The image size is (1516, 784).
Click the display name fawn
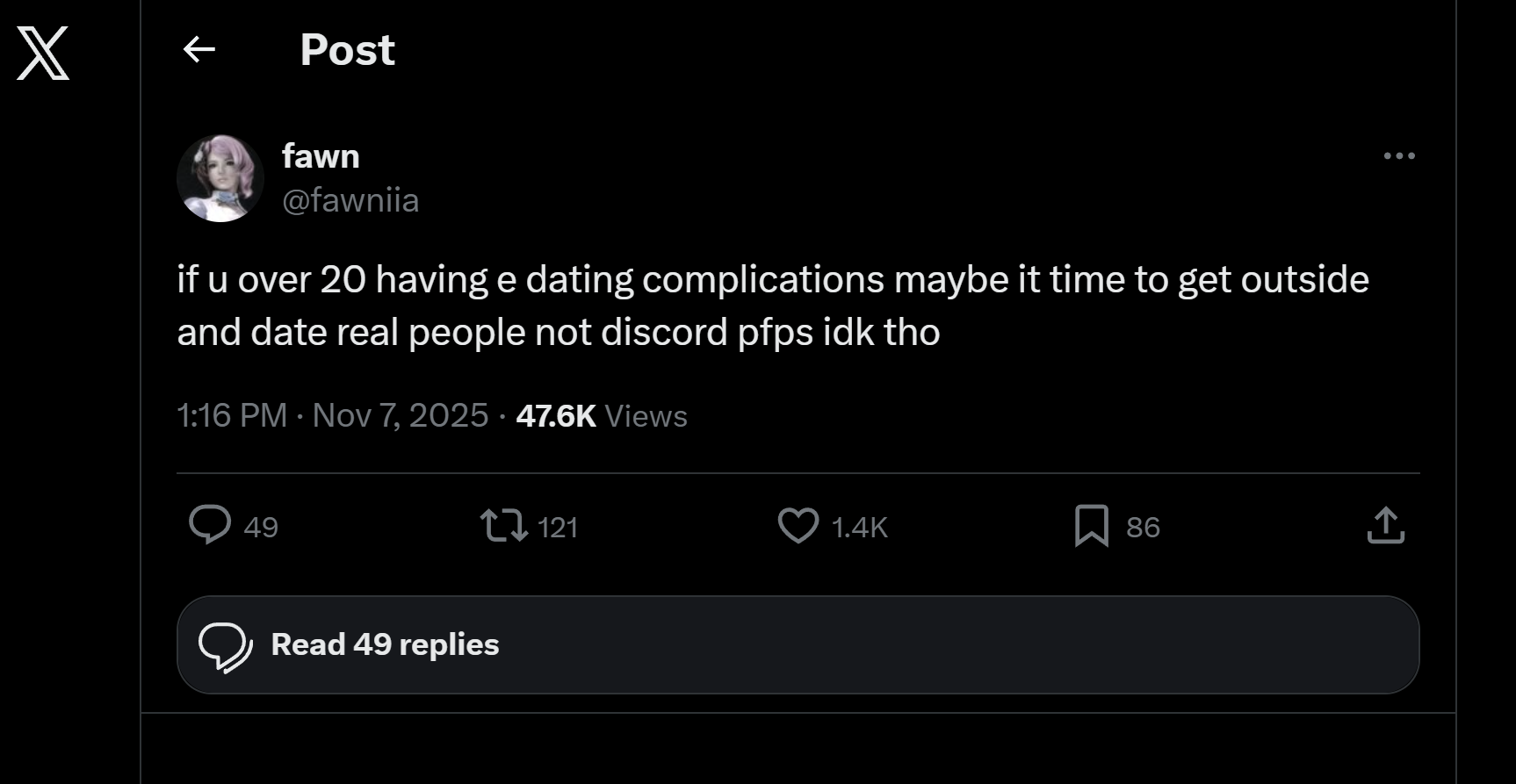pos(321,156)
